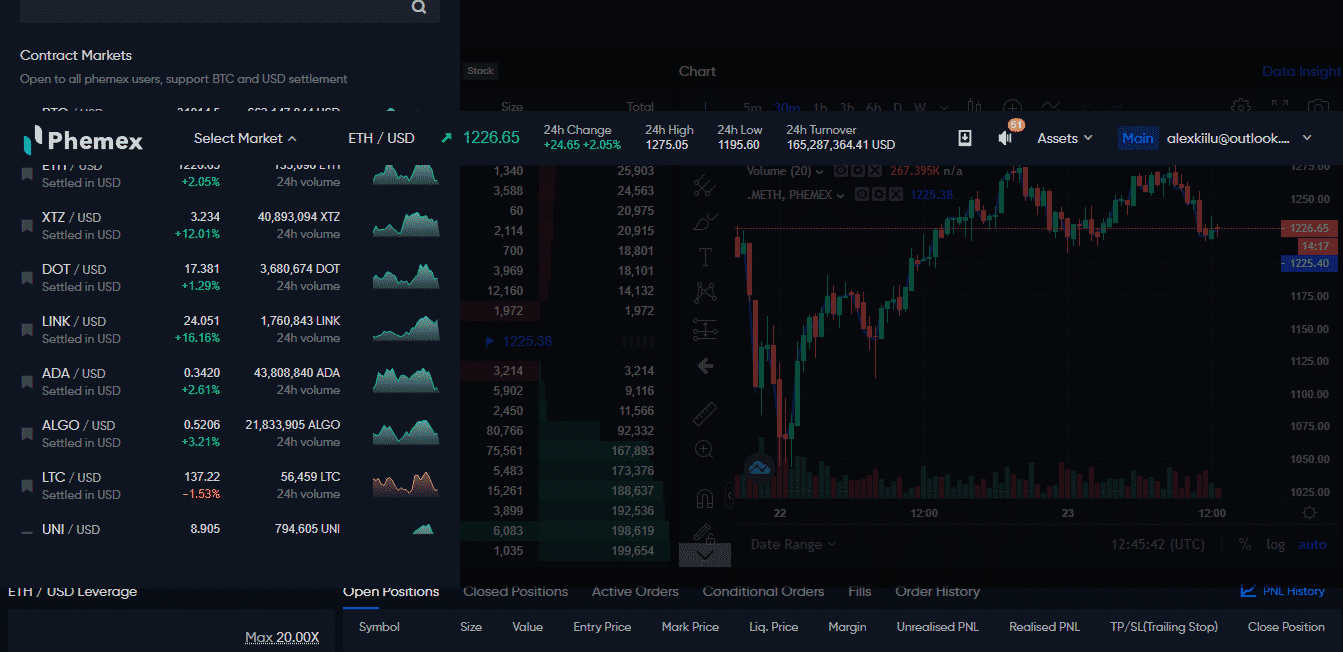Bookmark the ALGO / USD market

pyautogui.click(x=27, y=434)
